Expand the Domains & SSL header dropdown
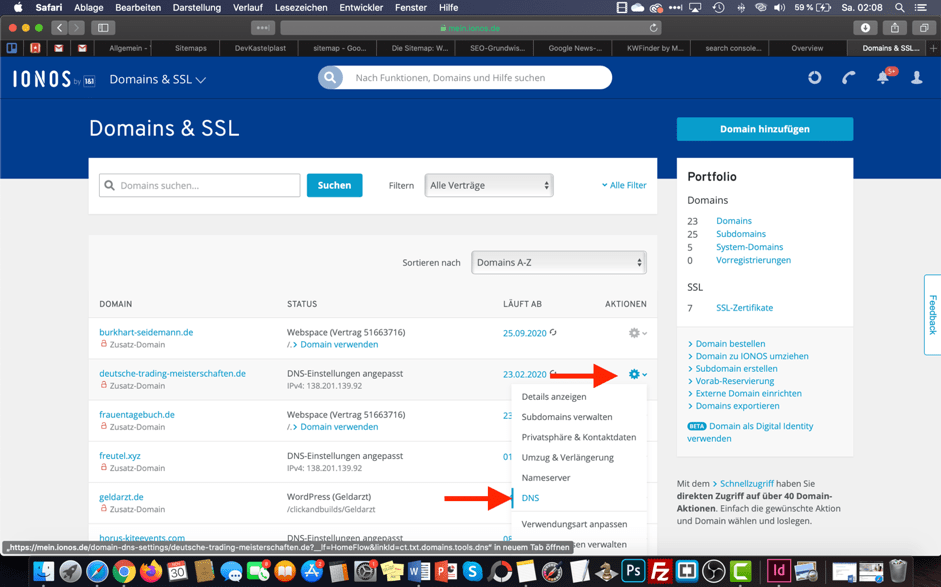The image size is (941, 587). pyautogui.click(x=157, y=79)
